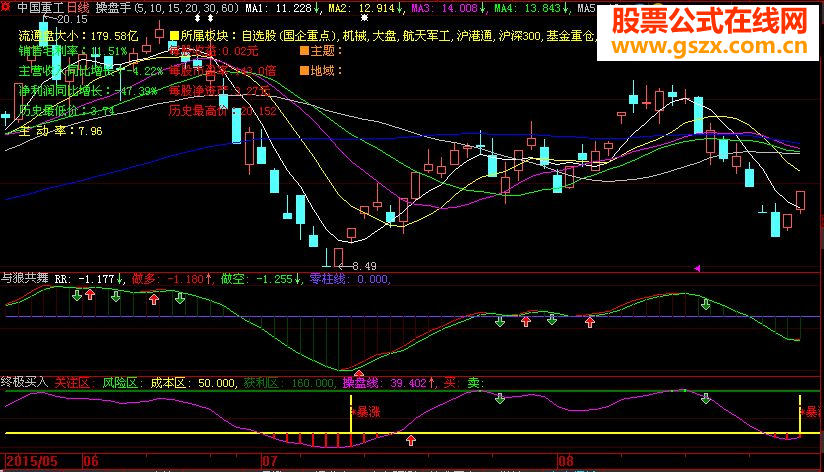The image size is (824, 472).
Task: Select the stock name 中国重工
Action: coord(40,8)
